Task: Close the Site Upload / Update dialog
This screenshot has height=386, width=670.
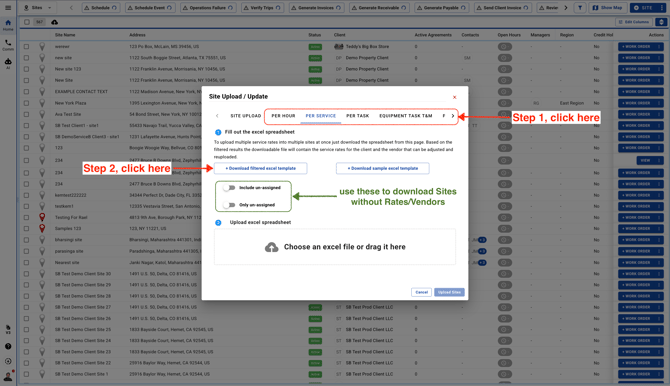Action: tap(455, 97)
